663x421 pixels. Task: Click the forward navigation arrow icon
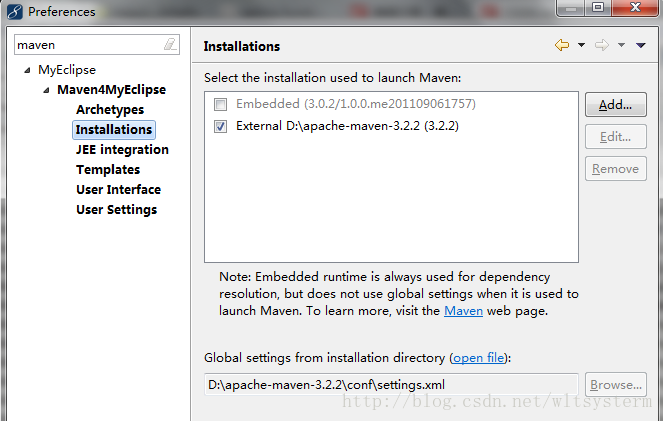(x=602, y=45)
